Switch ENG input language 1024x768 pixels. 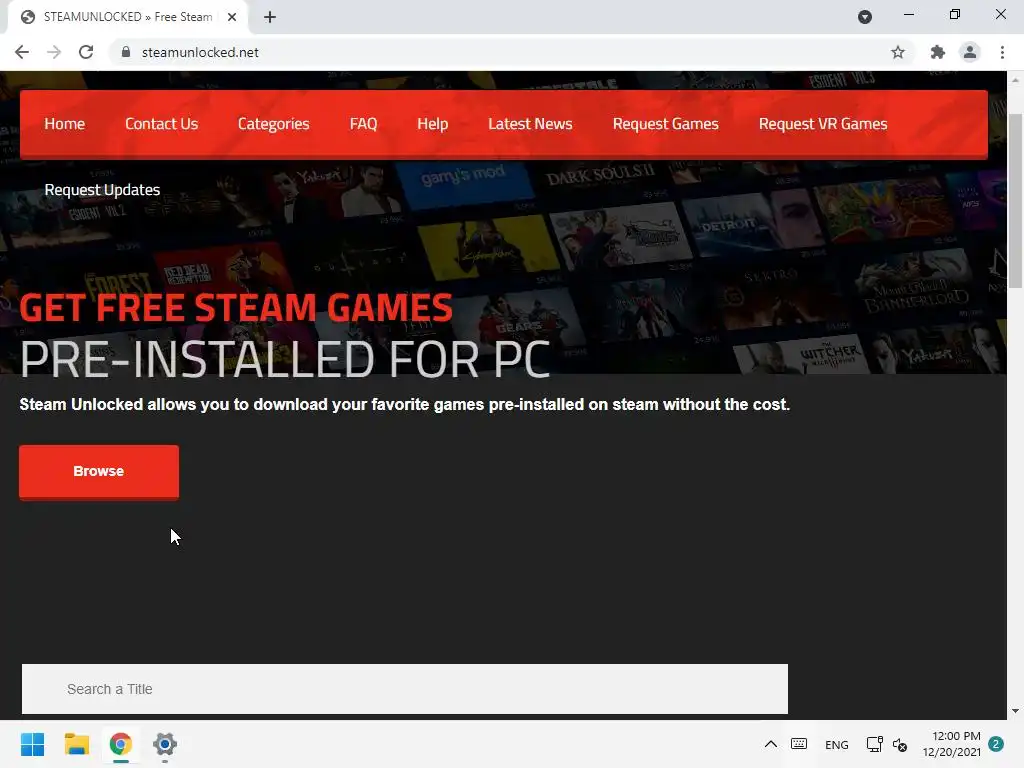(837, 744)
